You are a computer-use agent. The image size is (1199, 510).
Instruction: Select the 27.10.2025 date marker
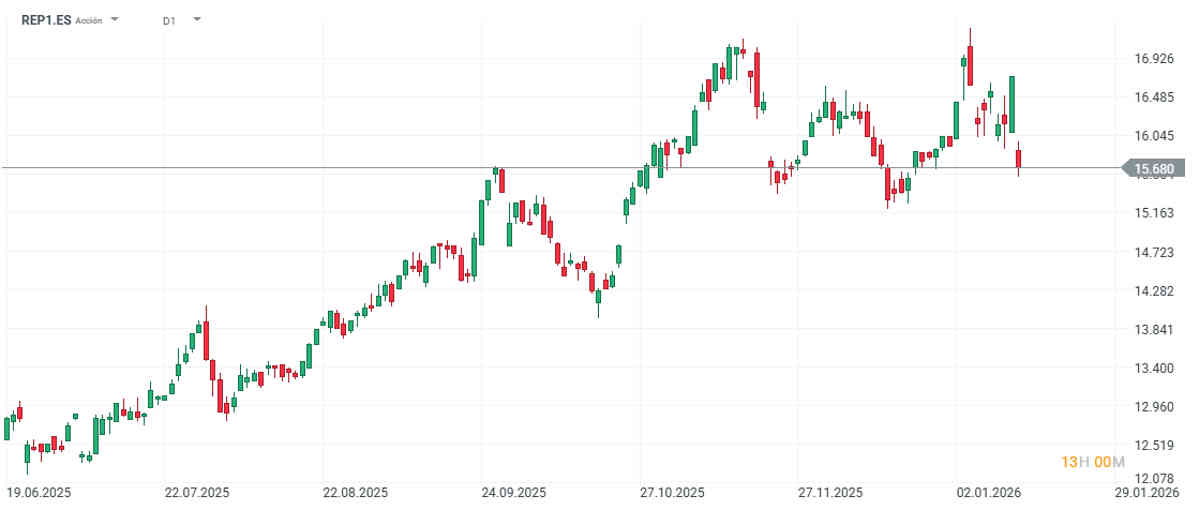point(672,493)
